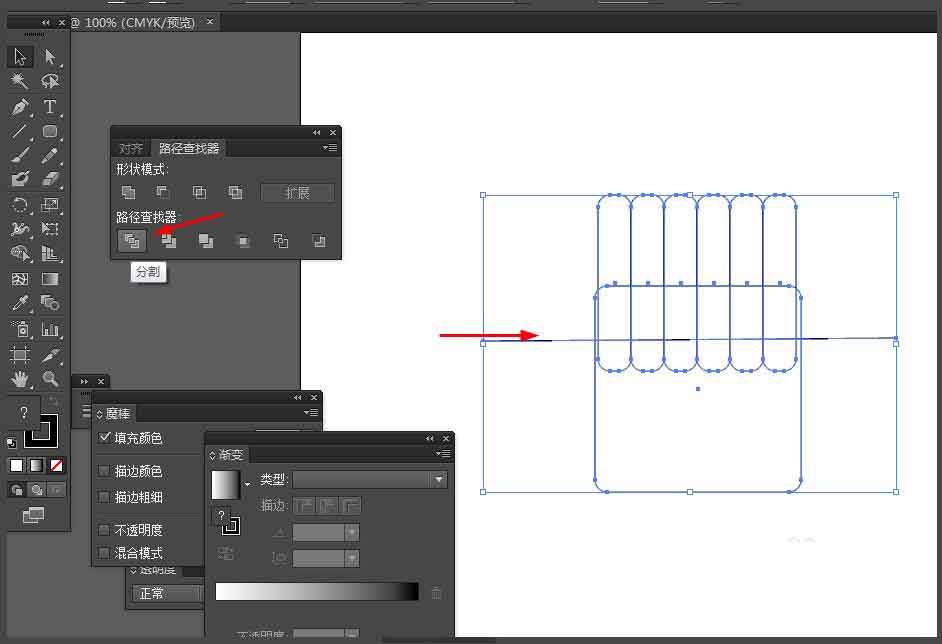Select the Eraser tool
The image size is (942, 644).
coord(50,179)
